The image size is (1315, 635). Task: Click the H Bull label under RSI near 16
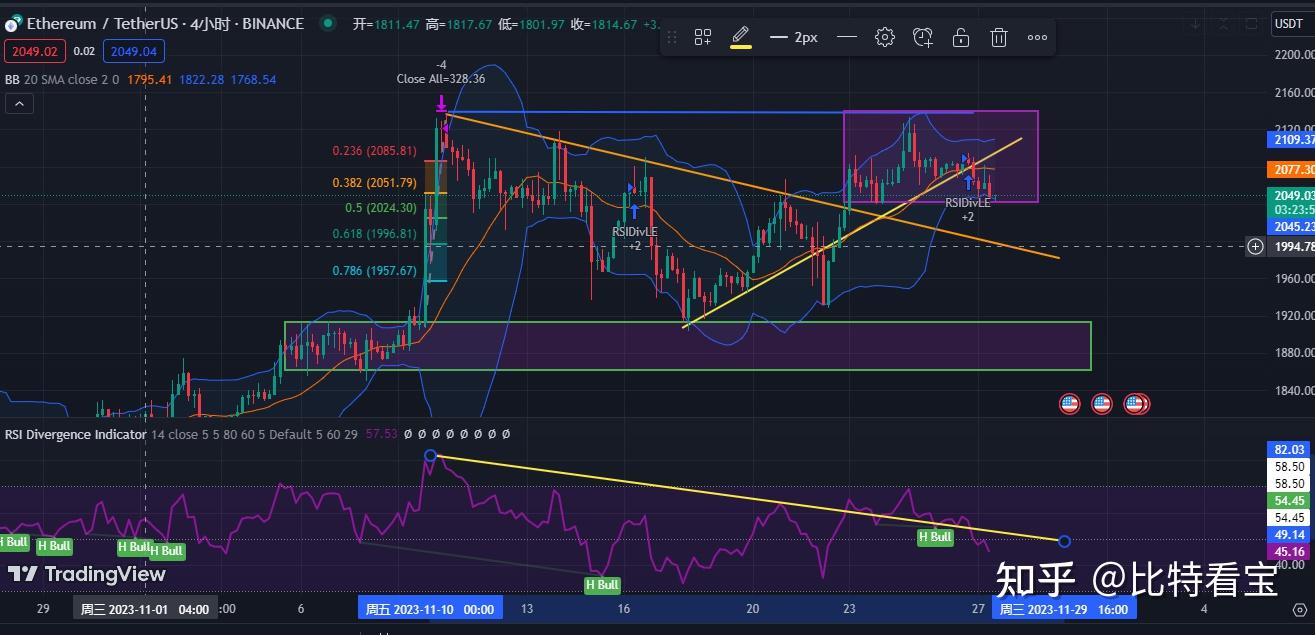click(602, 585)
